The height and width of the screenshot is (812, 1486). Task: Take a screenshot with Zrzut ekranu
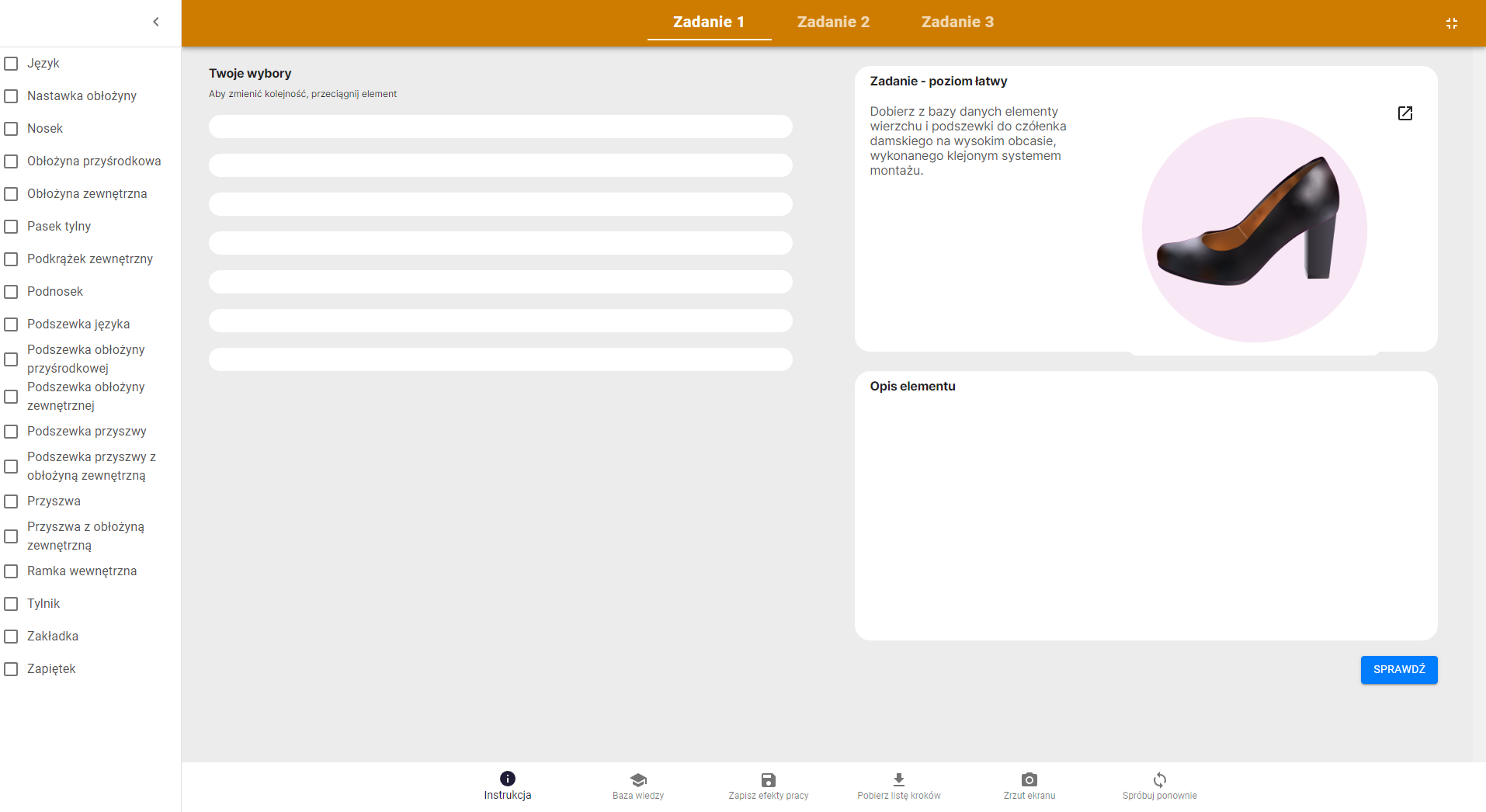pyautogui.click(x=1029, y=780)
